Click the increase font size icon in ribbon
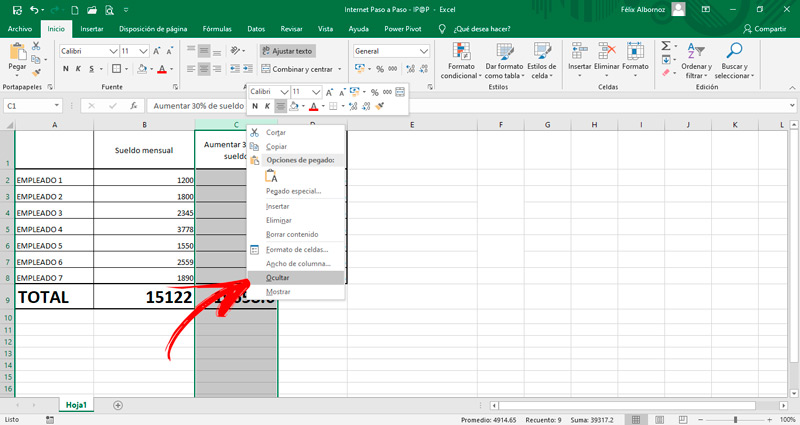Screen dimensions: 800x425 point(157,51)
